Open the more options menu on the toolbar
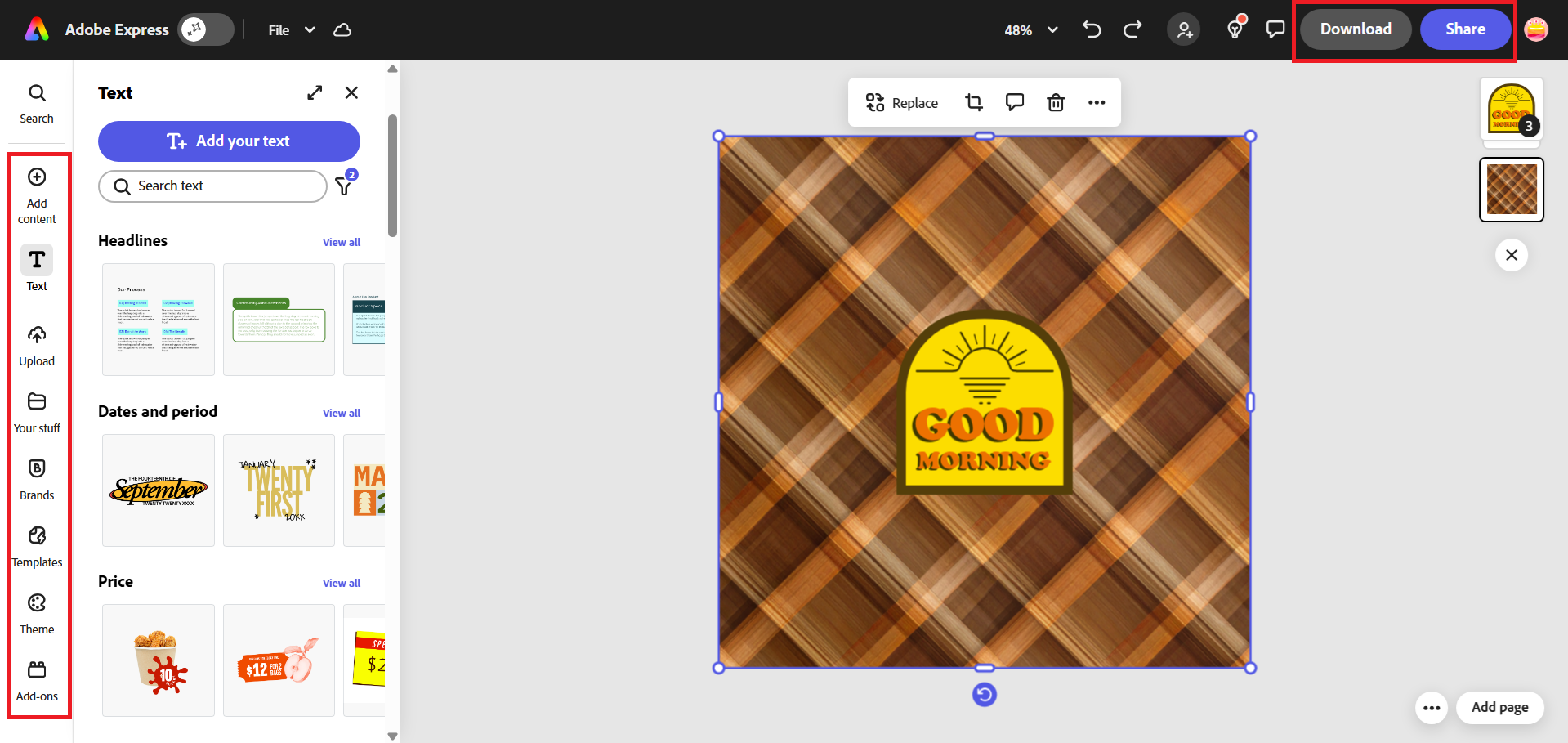 [1097, 102]
